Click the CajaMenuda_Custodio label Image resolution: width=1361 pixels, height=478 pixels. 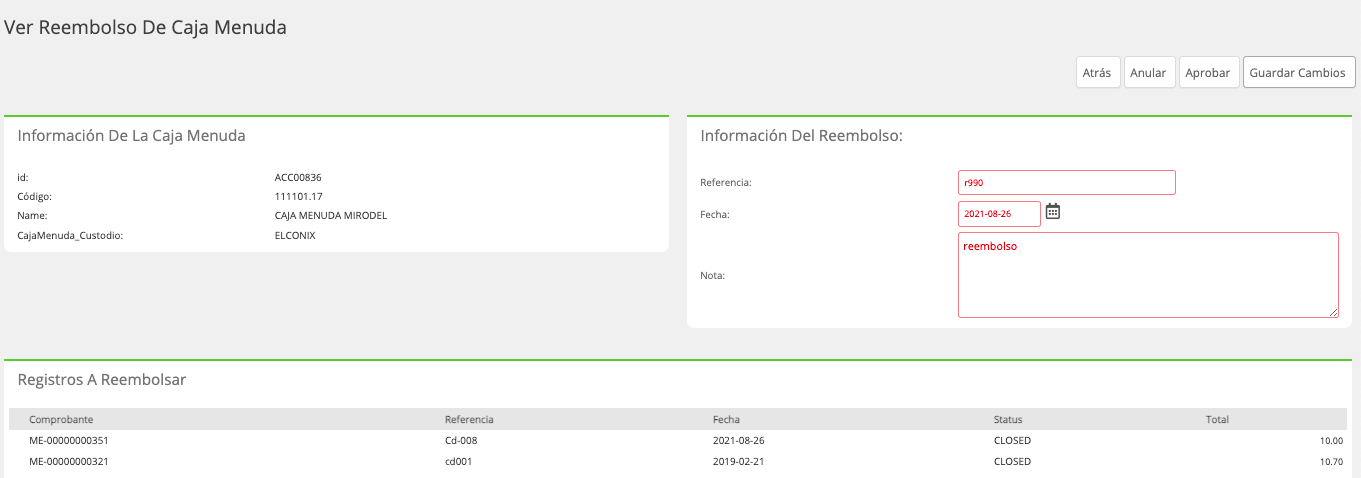click(70, 235)
